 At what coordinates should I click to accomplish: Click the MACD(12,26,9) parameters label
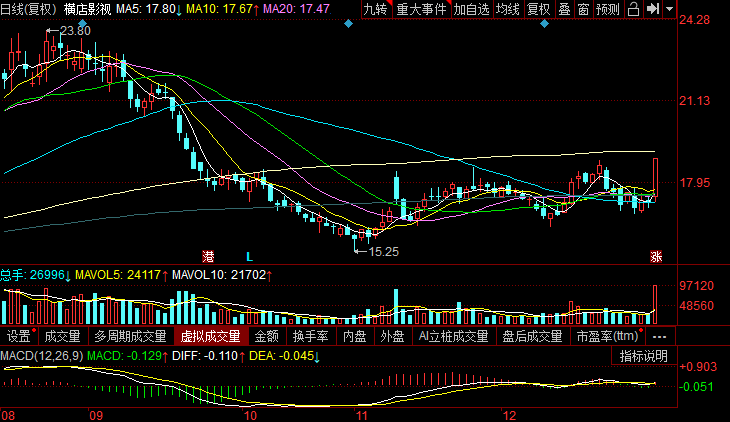pos(42,356)
